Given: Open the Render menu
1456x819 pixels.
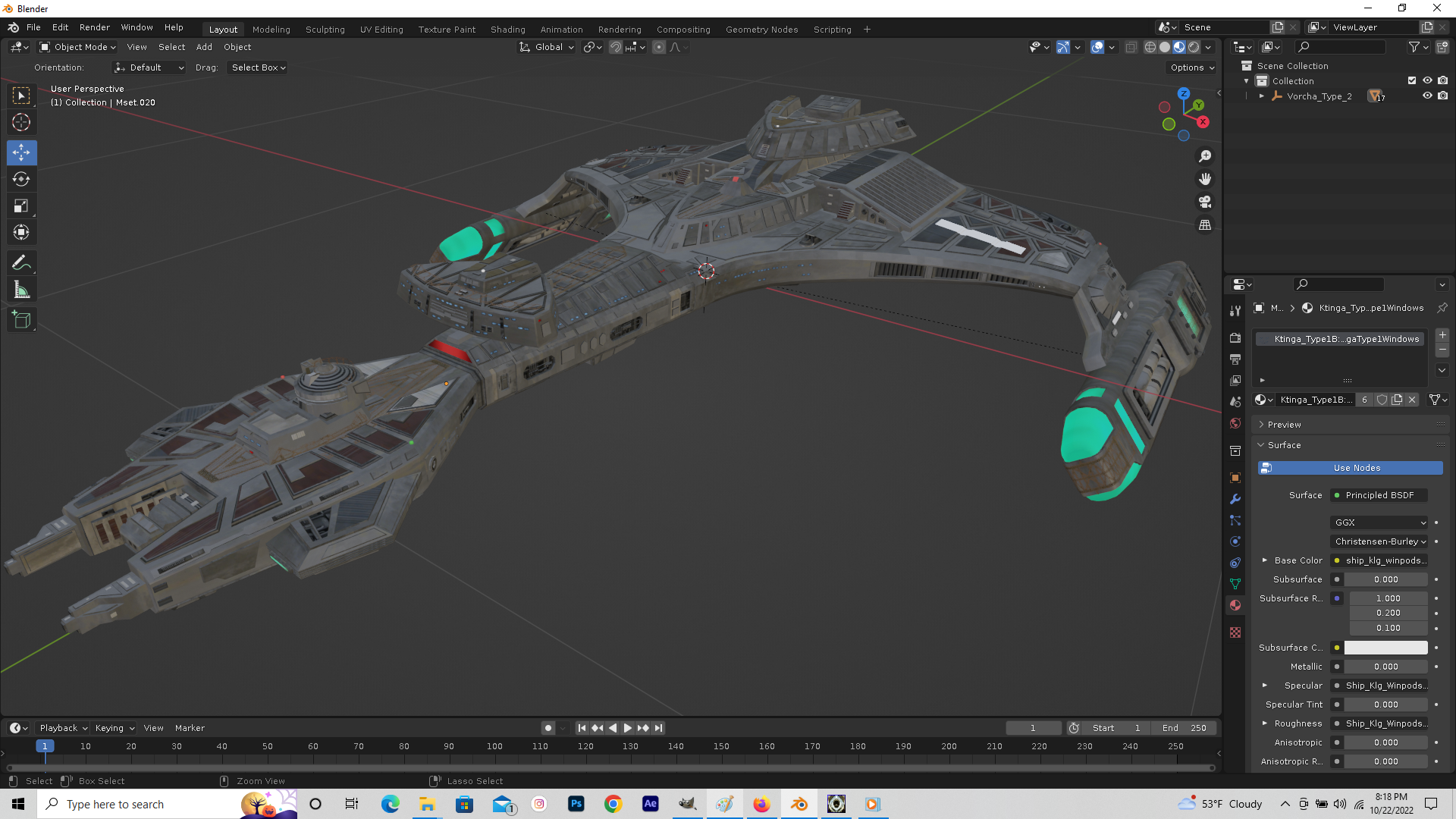Looking at the screenshot, I should (95, 27).
